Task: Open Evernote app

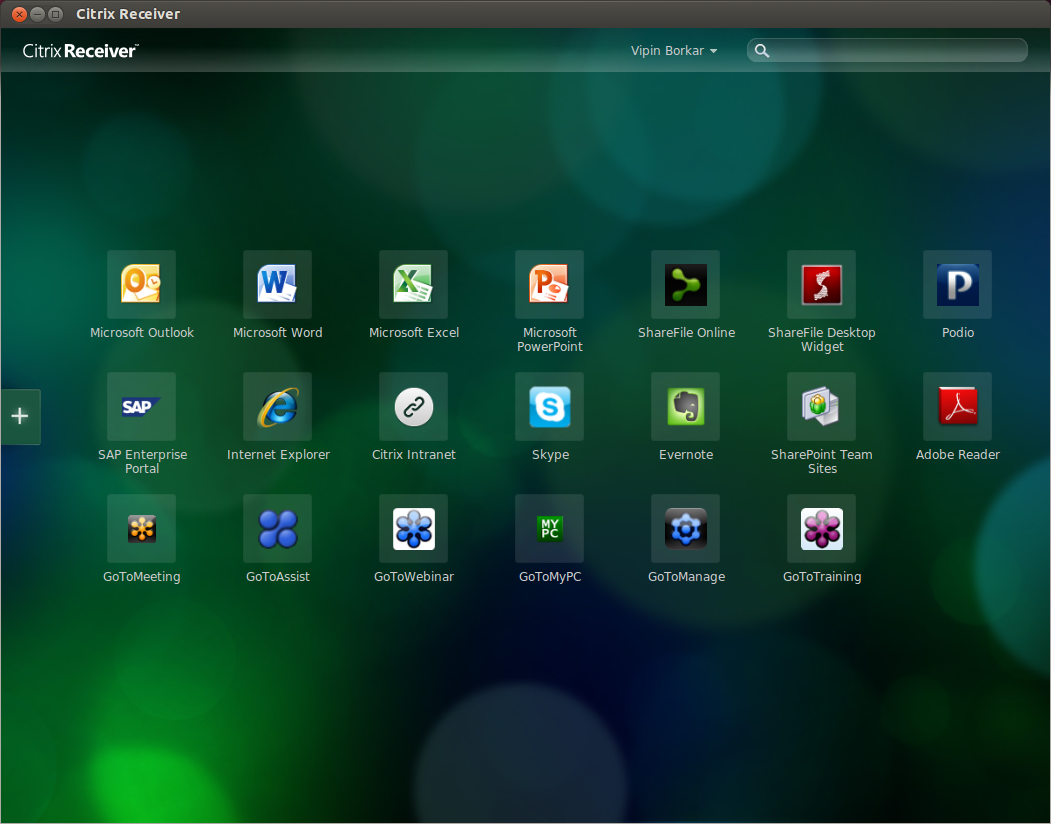Action: click(685, 407)
